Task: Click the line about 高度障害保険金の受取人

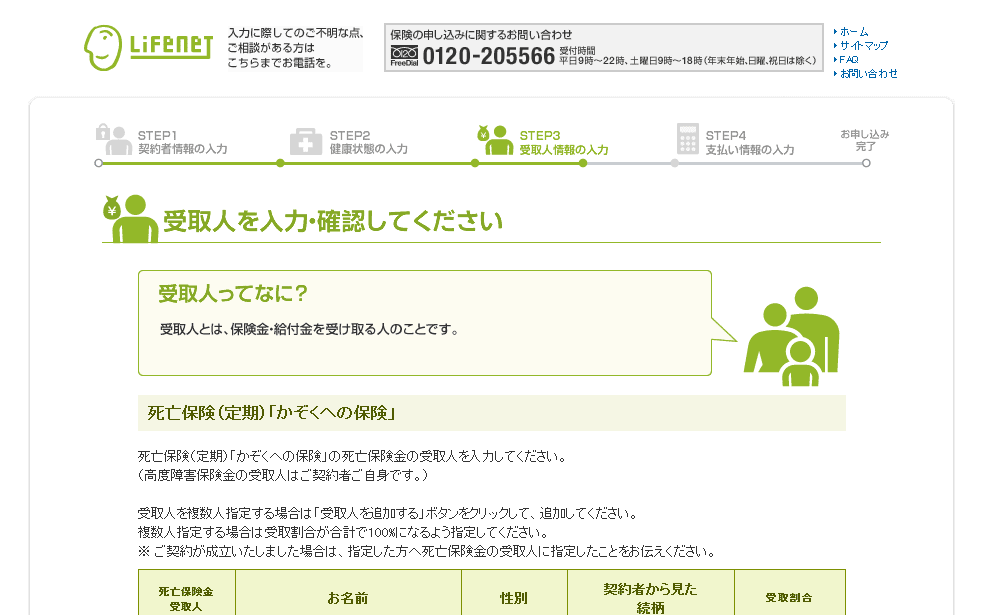Action: (x=284, y=475)
